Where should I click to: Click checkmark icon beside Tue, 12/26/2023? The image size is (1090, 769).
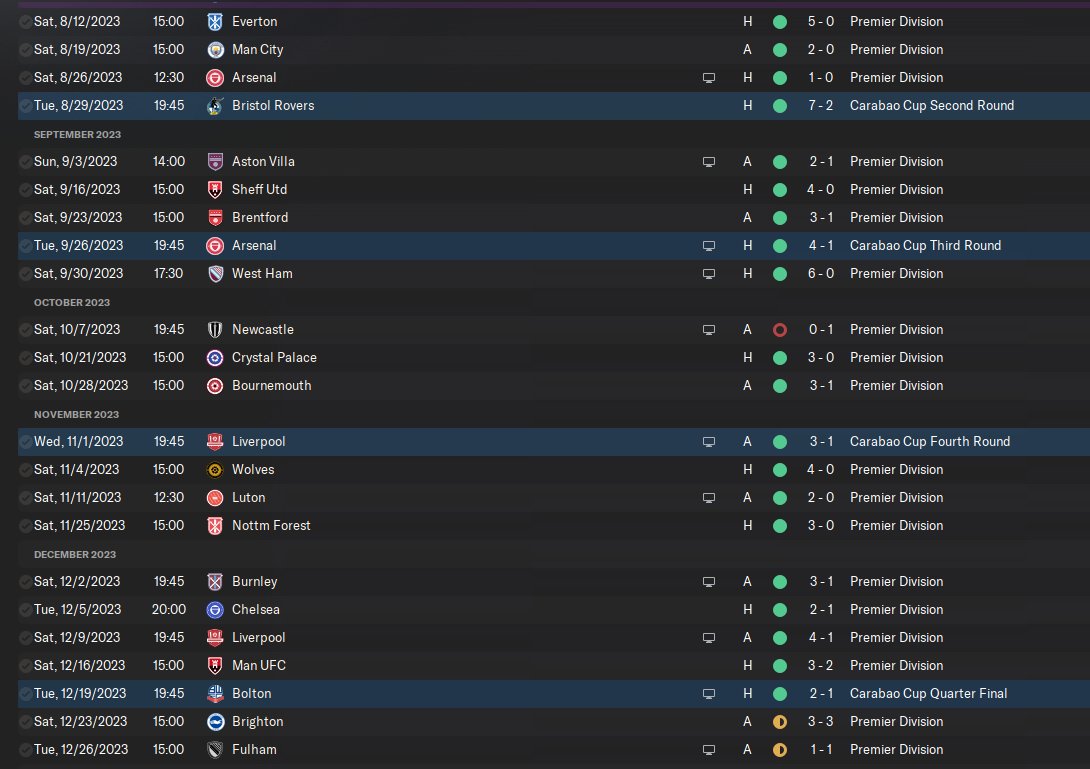click(x=25, y=749)
